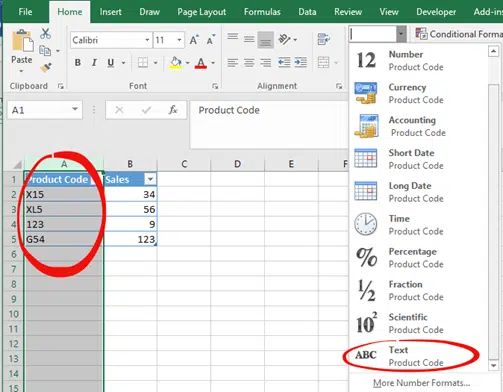This screenshot has width=503, height=392.
Task: Select the Fraction format option
Action: pyautogui.click(x=418, y=290)
